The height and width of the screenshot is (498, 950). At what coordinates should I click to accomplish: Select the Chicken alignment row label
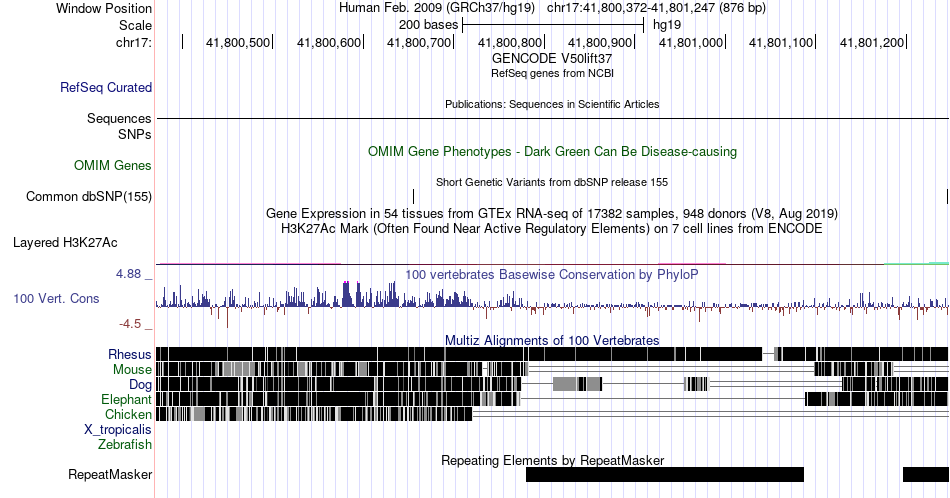coord(128,414)
